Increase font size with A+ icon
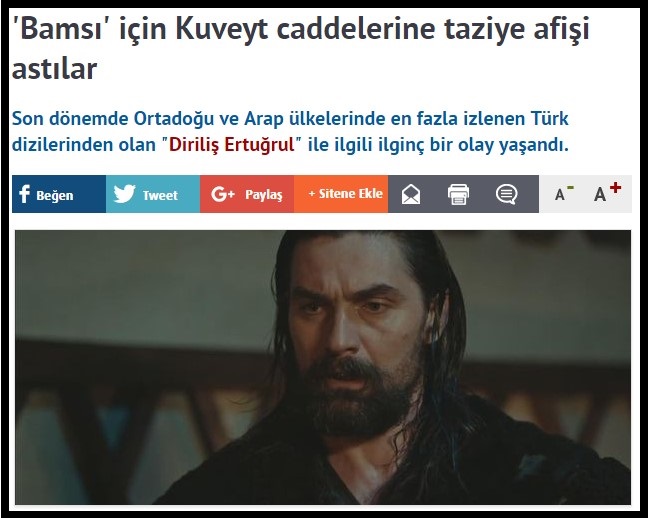The width and height of the screenshot is (648, 518). pyautogui.click(x=607, y=192)
